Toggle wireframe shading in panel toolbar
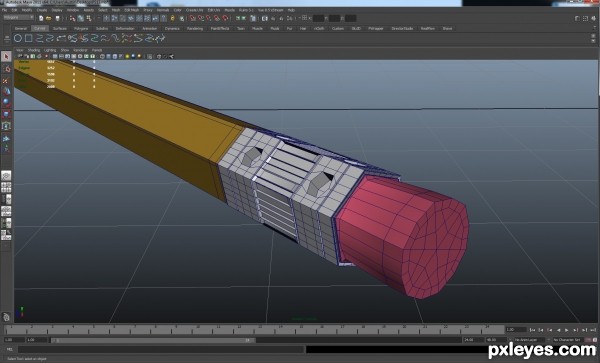The height and width of the screenshot is (363, 600). 102,56
